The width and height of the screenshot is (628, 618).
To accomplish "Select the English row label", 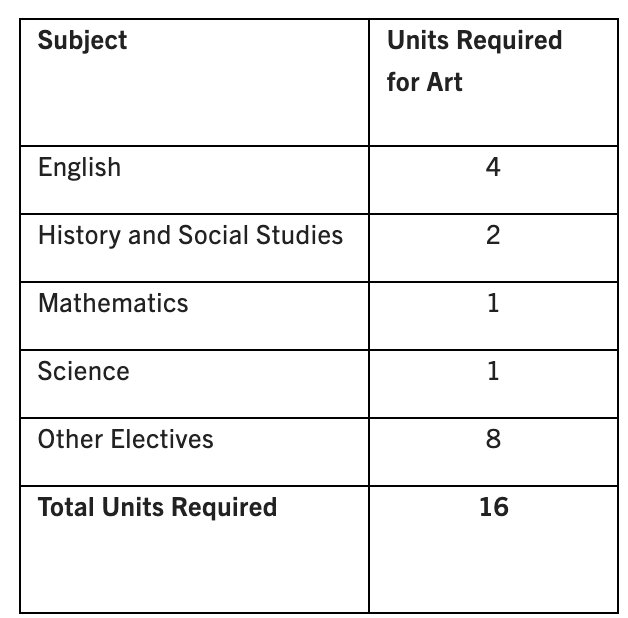I will pyautogui.click(x=79, y=167).
